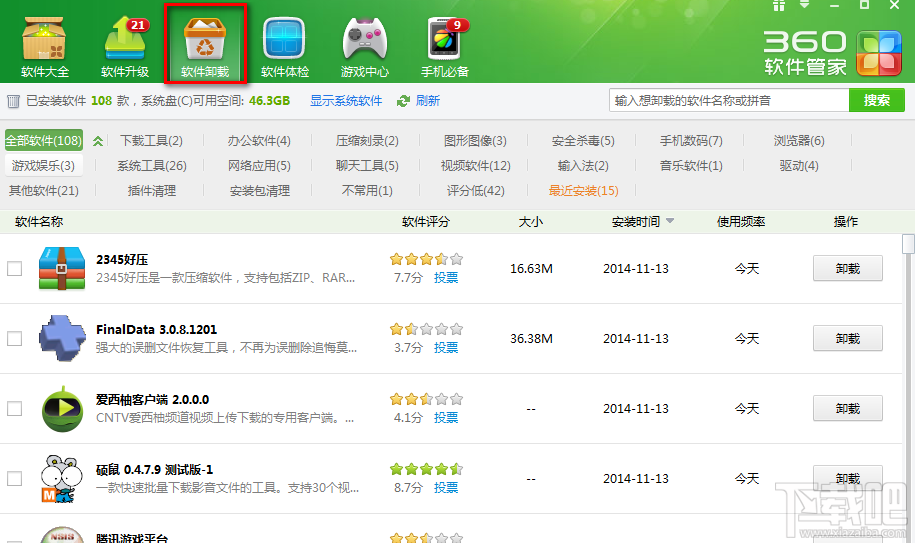Click 投票 for 硕鼠
Screen dimensions: 915x543
[x=446, y=488]
